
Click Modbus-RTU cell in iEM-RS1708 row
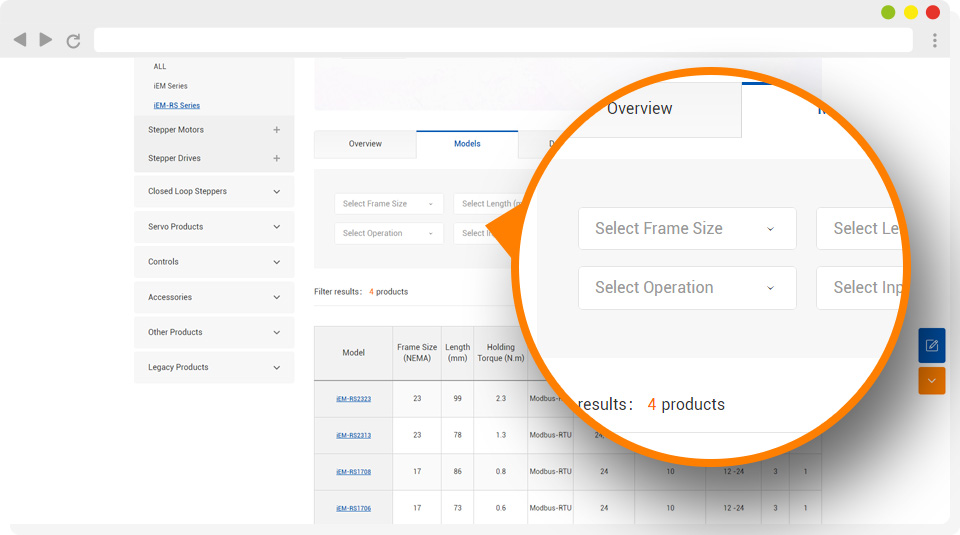click(550, 471)
